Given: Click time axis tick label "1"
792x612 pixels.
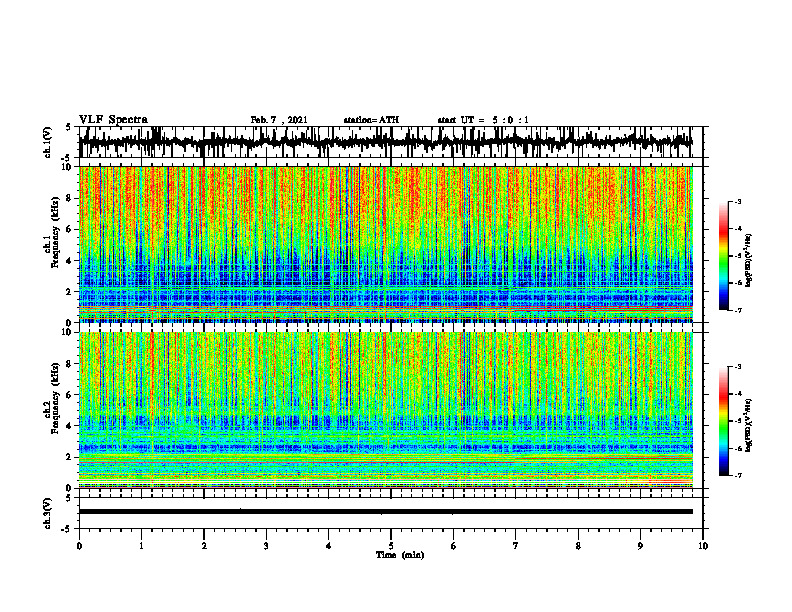Looking at the screenshot, I should pyautogui.click(x=141, y=546).
